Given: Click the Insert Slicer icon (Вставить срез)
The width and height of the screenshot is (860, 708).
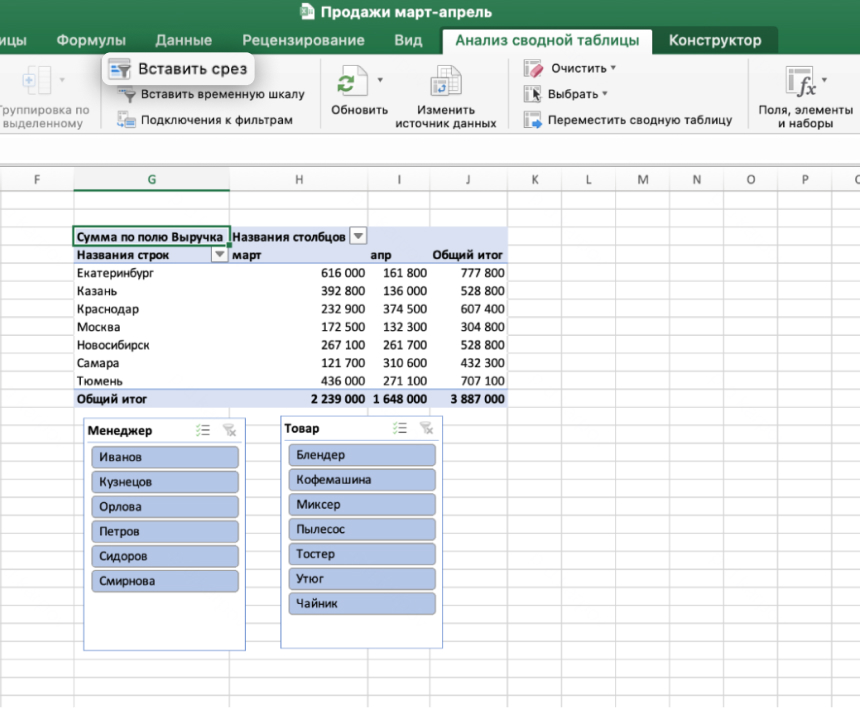Looking at the screenshot, I should 119,69.
